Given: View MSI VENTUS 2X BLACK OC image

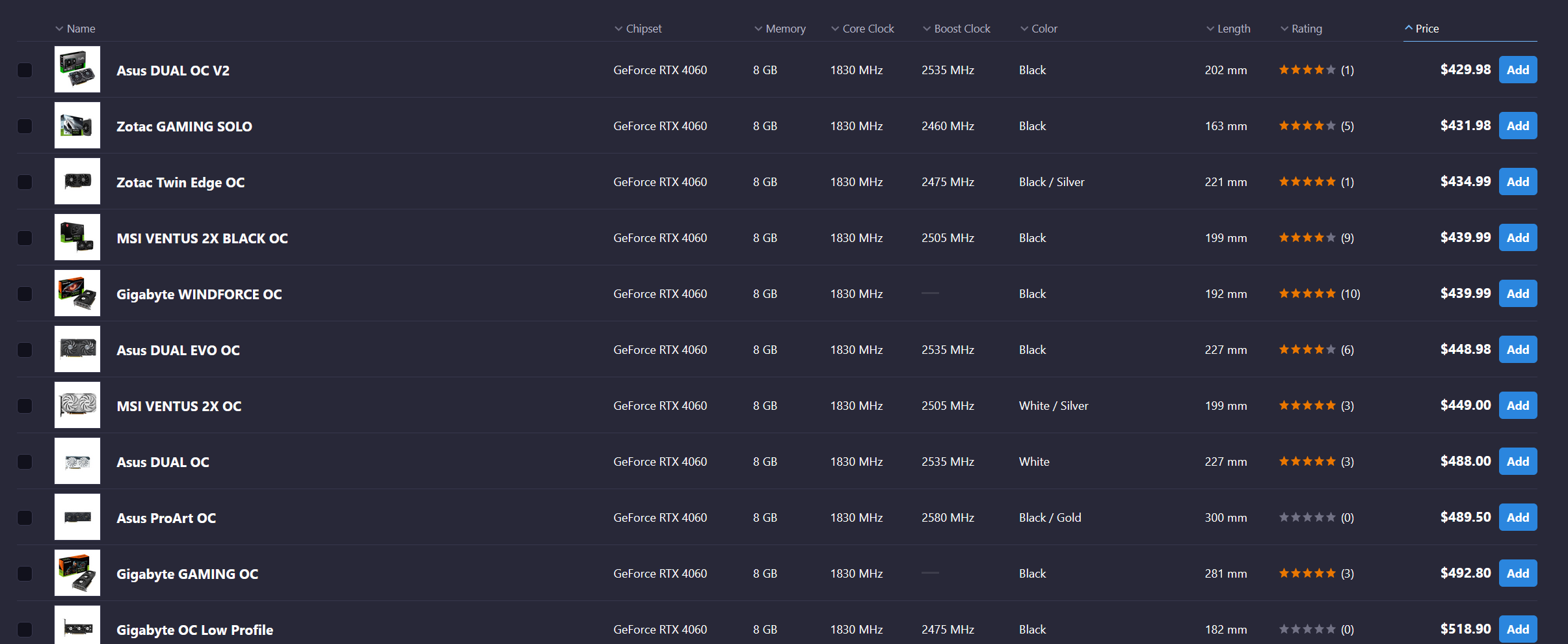Looking at the screenshot, I should tap(77, 237).
